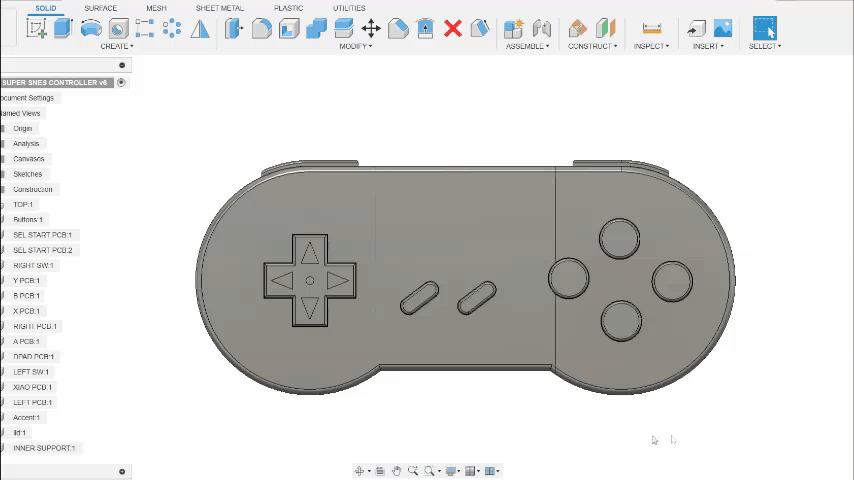The width and height of the screenshot is (854, 480).
Task: Click the D-pad center on the controller model
Action: click(x=310, y=281)
